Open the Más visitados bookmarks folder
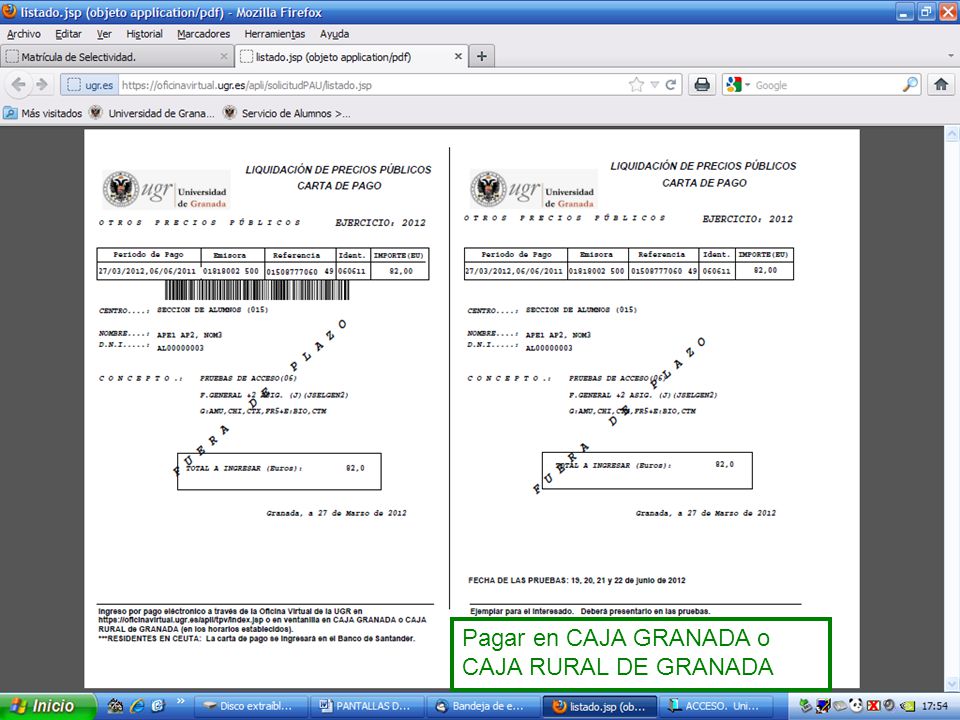This screenshot has height=720, width=960. click(x=43, y=113)
